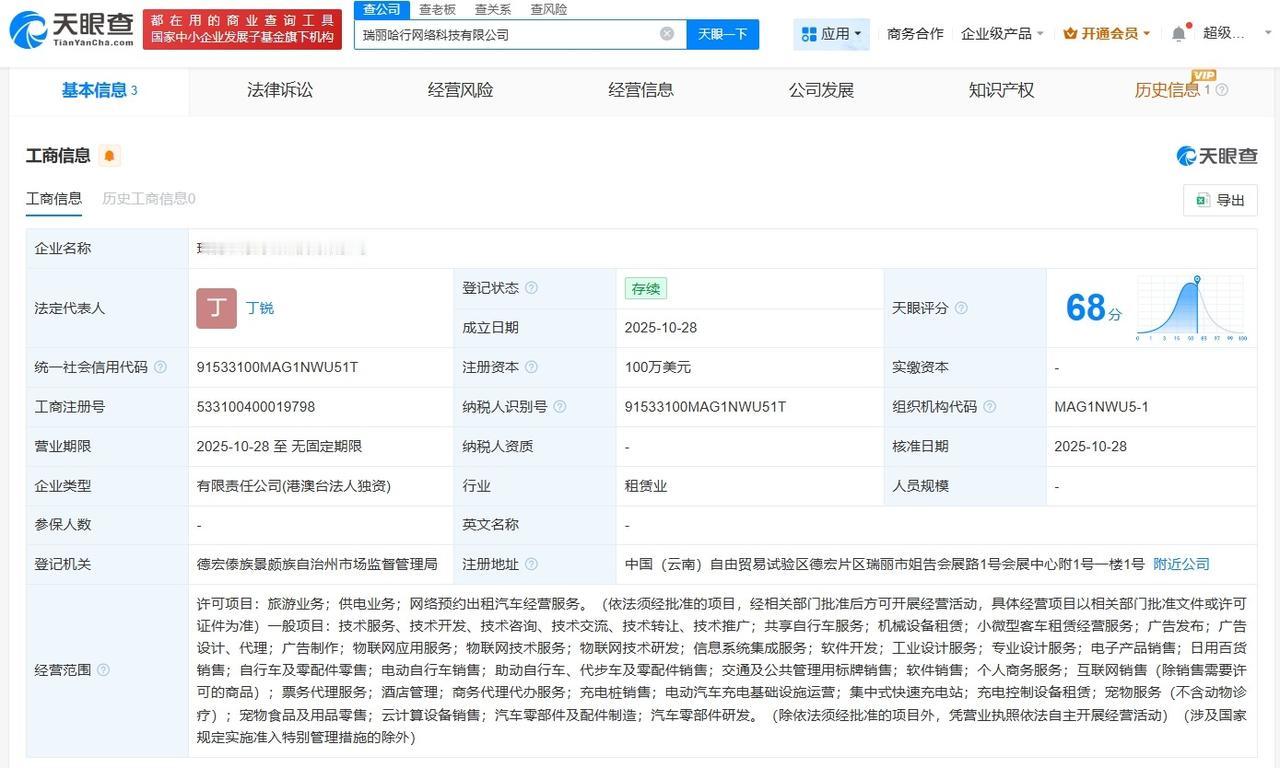
Task: Select the 查老板 search tab
Action: click(x=437, y=9)
